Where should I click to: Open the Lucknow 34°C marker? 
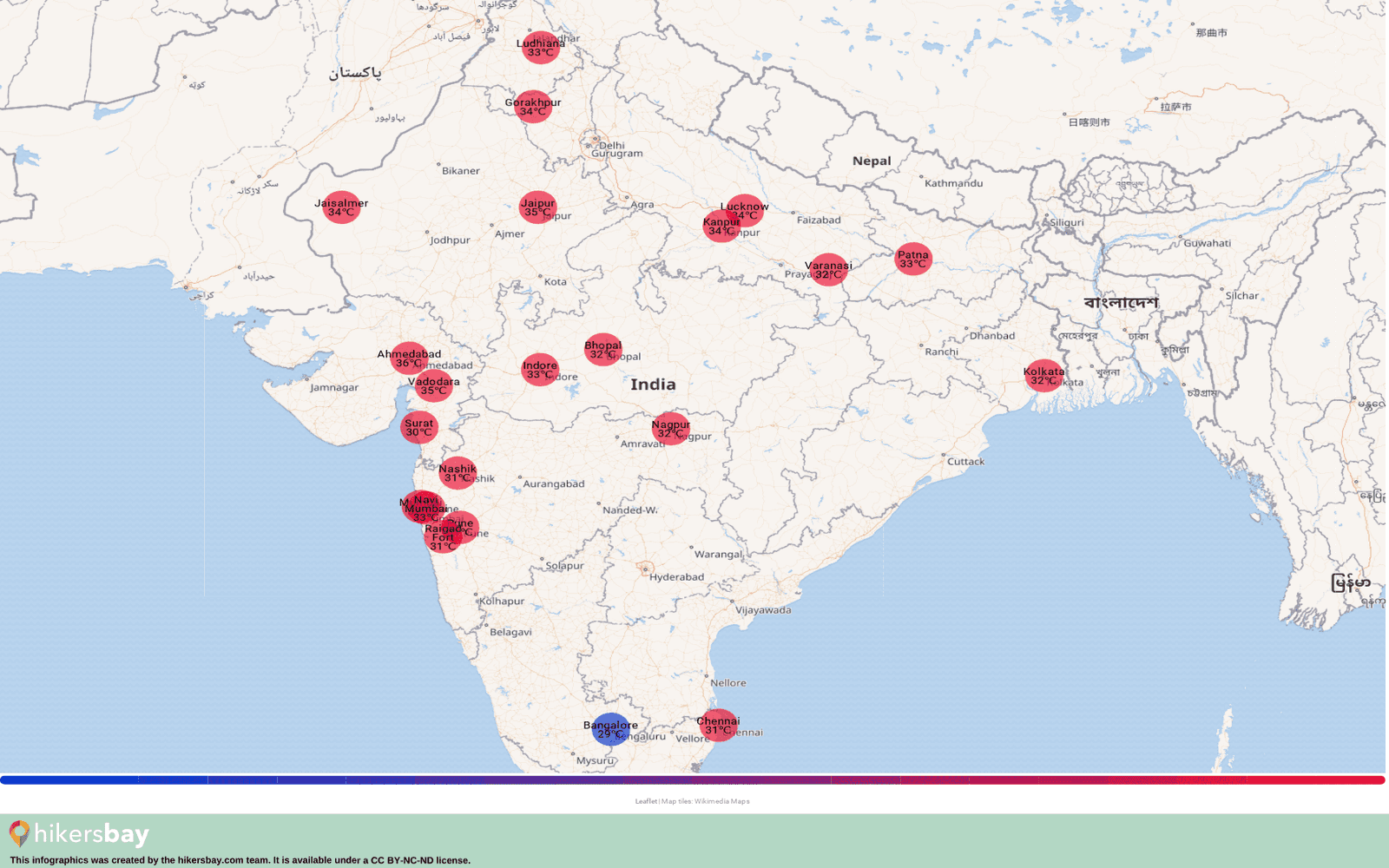(x=745, y=211)
